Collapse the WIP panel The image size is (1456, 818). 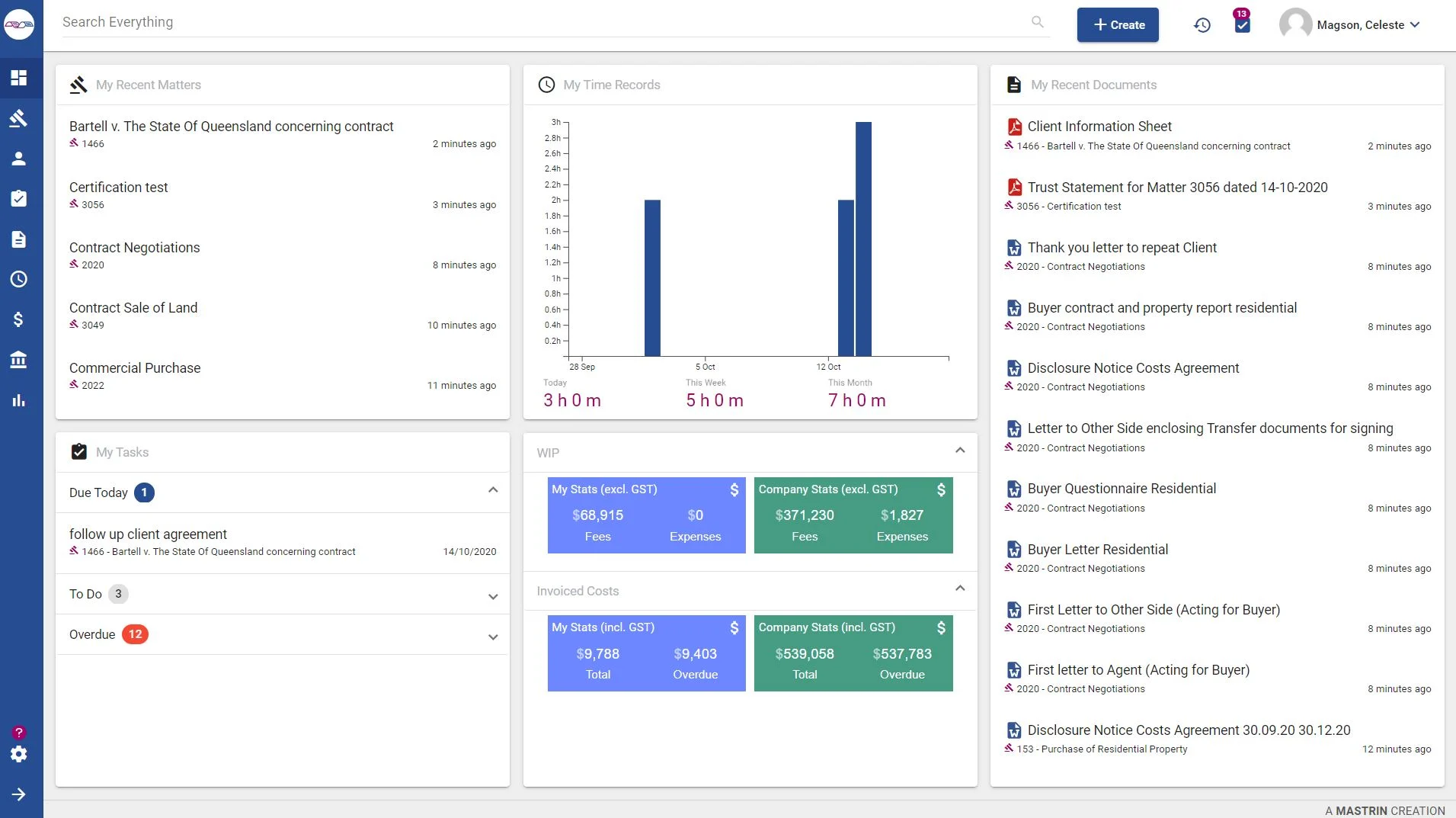click(958, 451)
